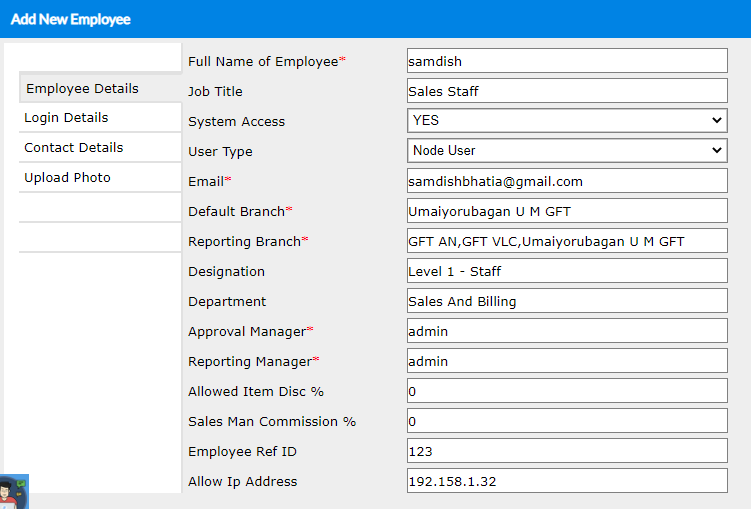Click the Reporting Manager field
This screenshot has width=751, height=509.
[x=567, y=361]
